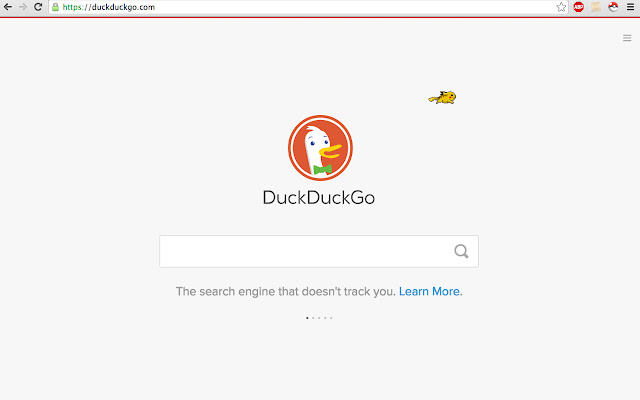The image size is (640, 400).
Task: Click inside the DuckDuckGo search box
Action: click(x=319, y=251)
